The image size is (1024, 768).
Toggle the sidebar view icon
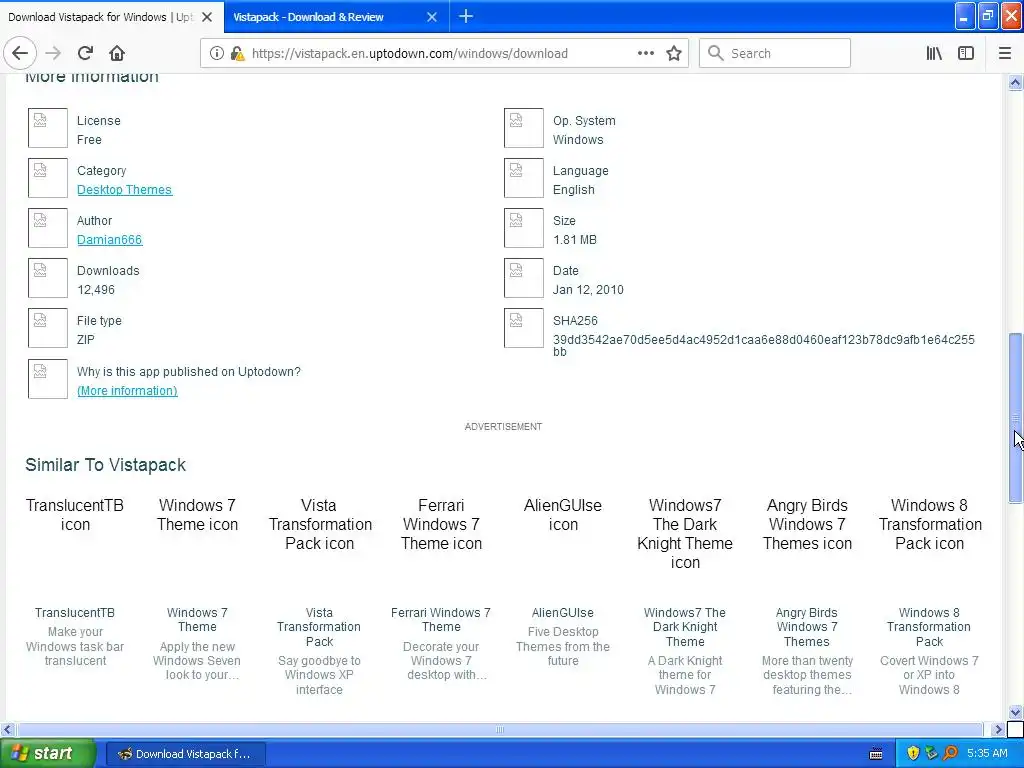pyautogui.click(x=966, y=53)
